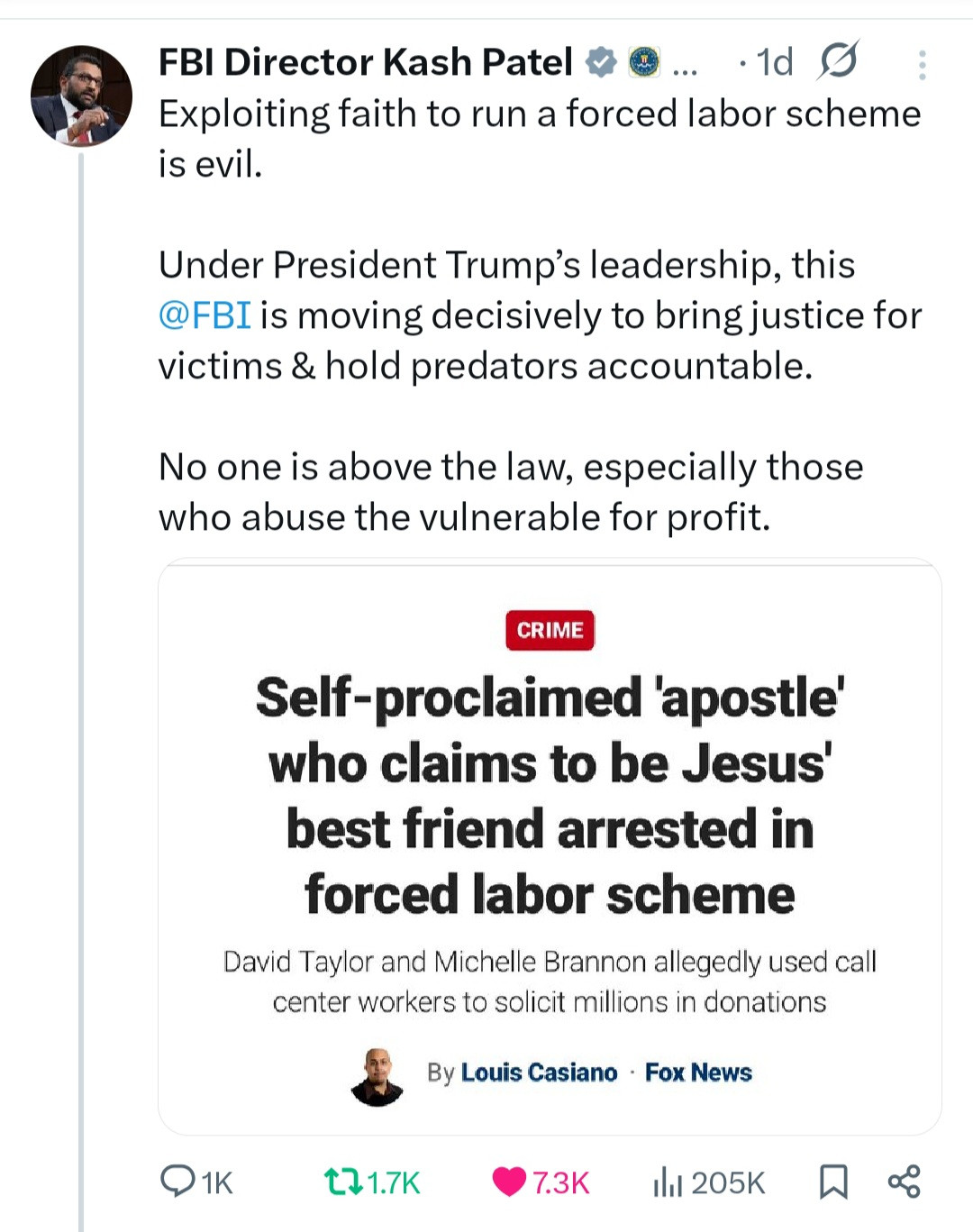
Task: Open the 'Self-proclaimed apostle' article headline
Action: (x=550, y=795)
